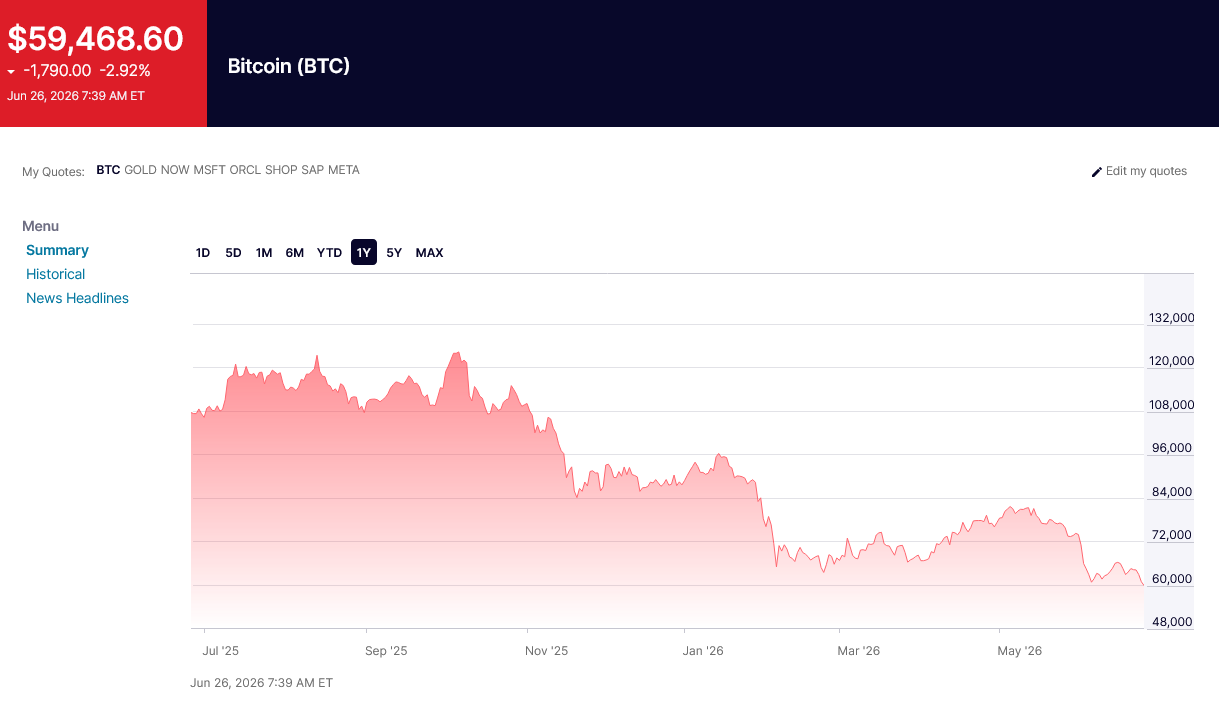The height and width of the screenshot is (708, 1219).
Task: Click the Menu heading
Action: click(41, 226)
